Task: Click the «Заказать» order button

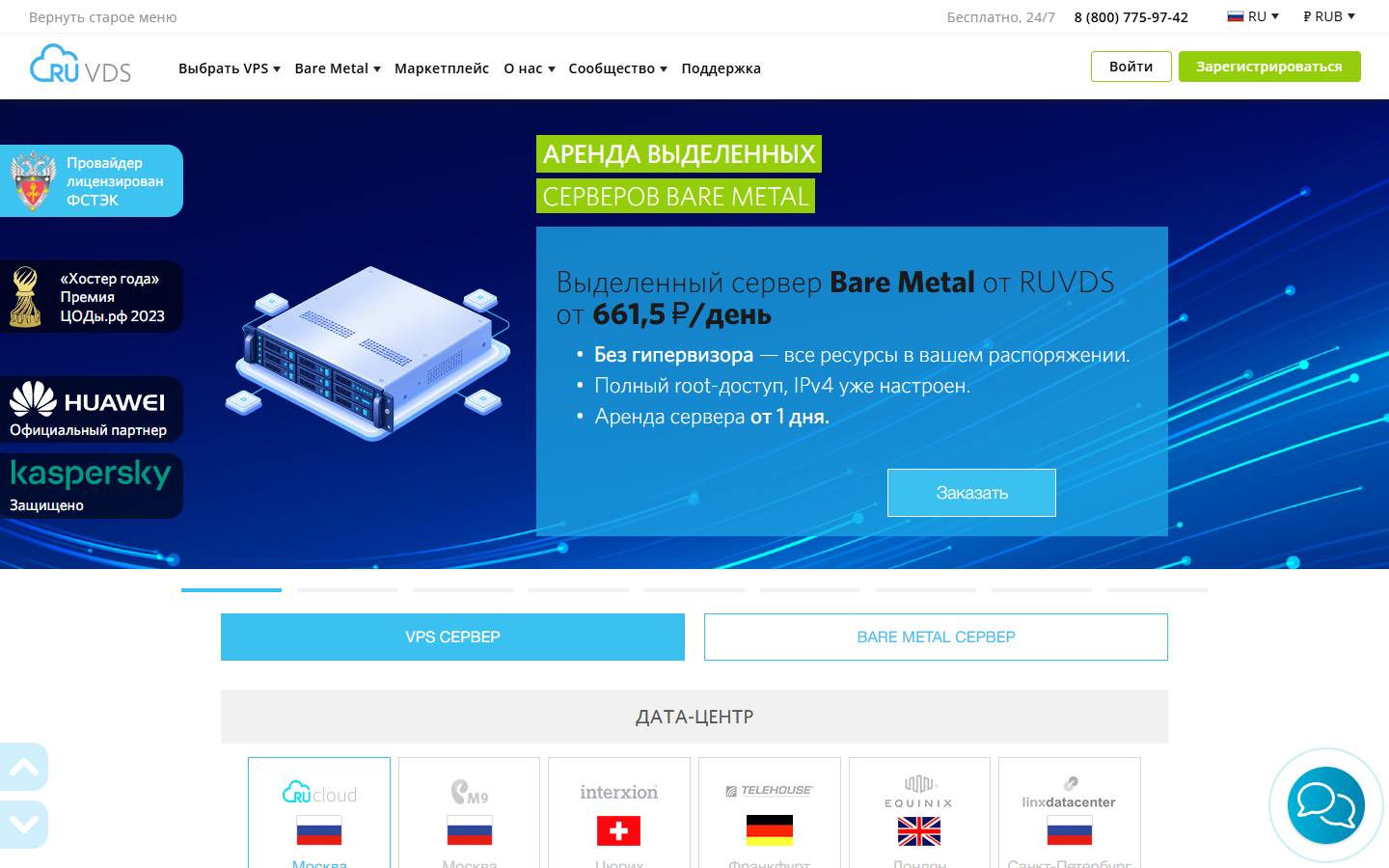Action: point(971,493)
